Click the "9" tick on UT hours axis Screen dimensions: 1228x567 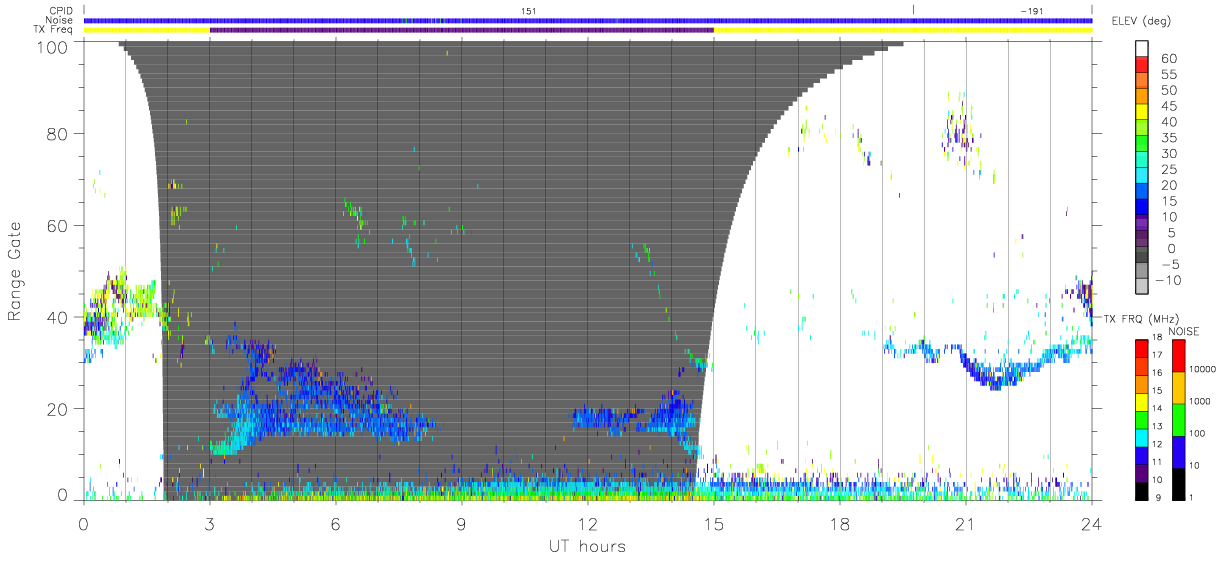pos(462,522)
